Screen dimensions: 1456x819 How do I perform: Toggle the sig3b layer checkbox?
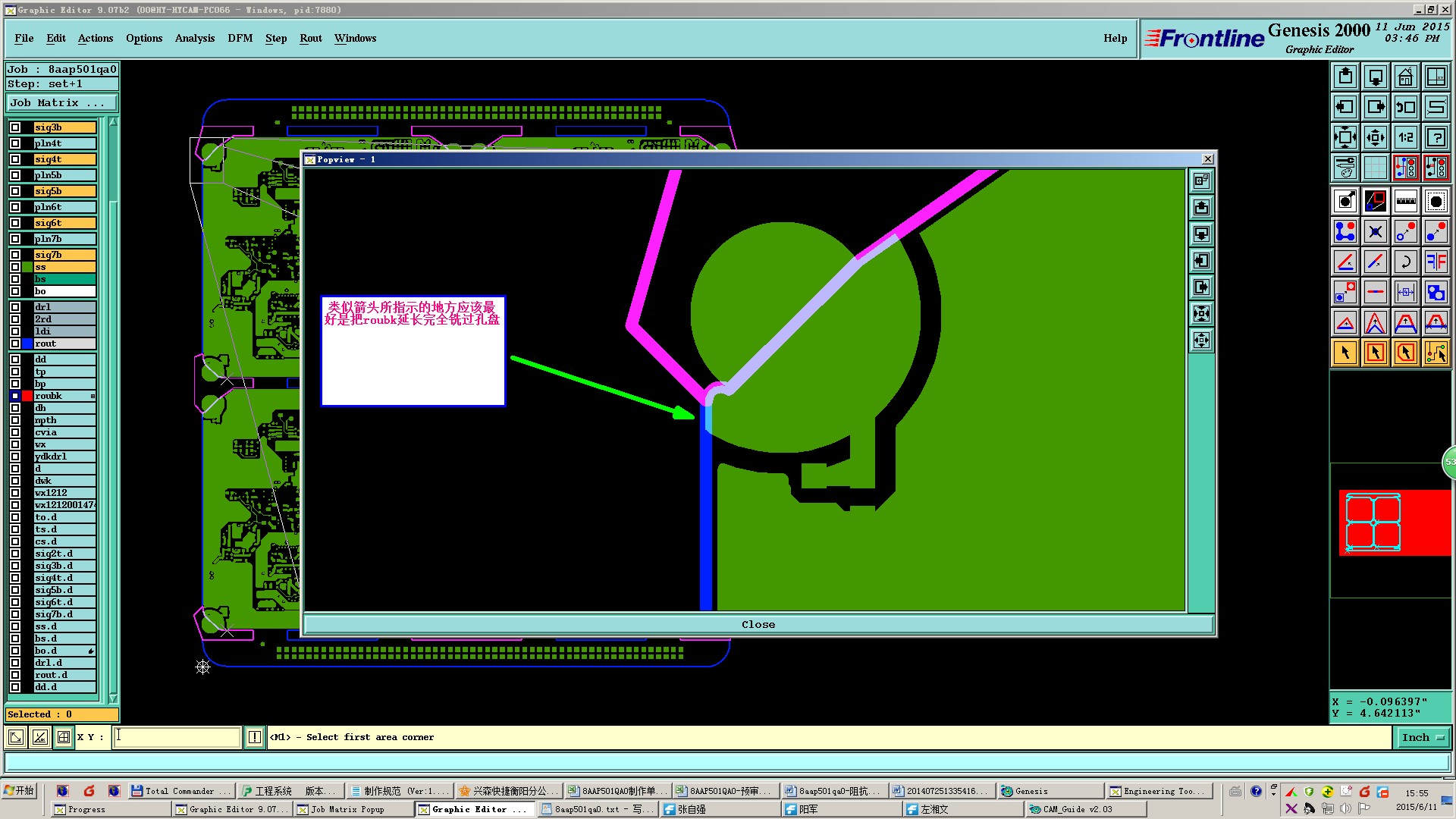click(15, 127)
